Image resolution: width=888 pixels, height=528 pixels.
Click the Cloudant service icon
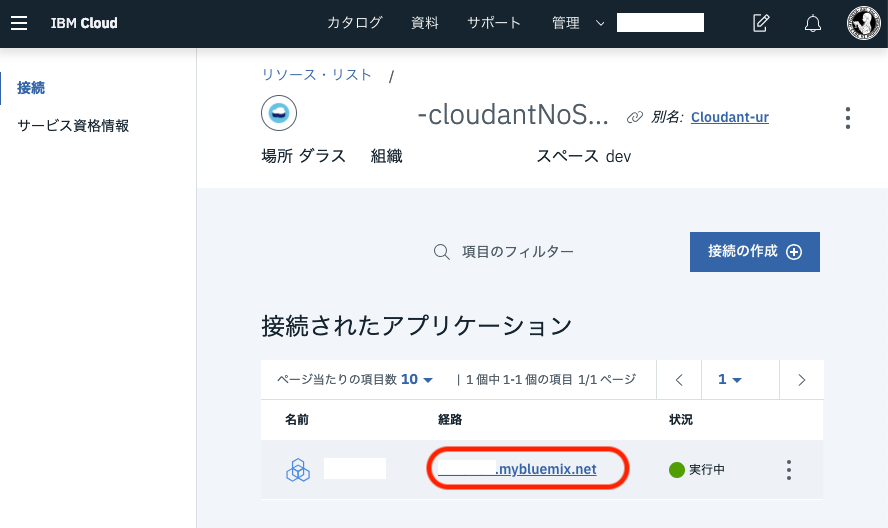tap(279, 113)
